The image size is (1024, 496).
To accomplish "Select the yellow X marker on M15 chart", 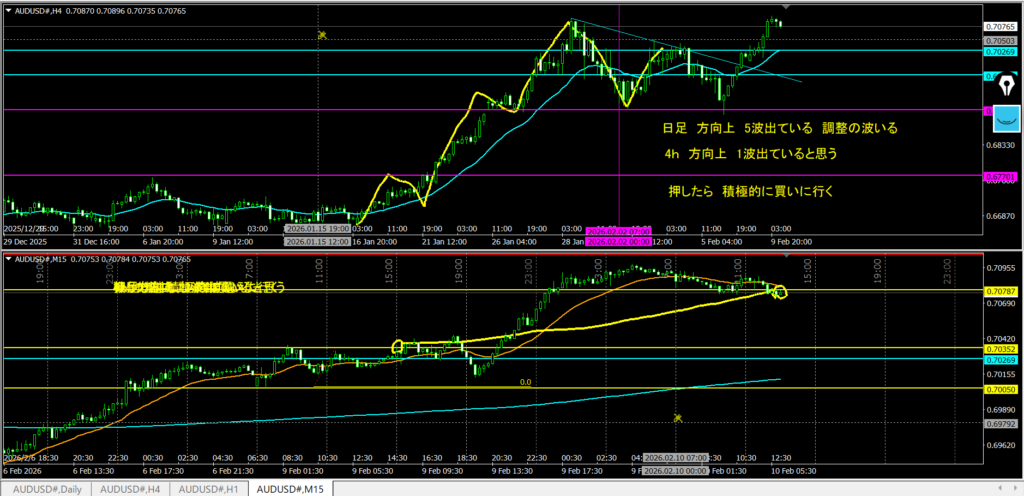I will (678, 418).
